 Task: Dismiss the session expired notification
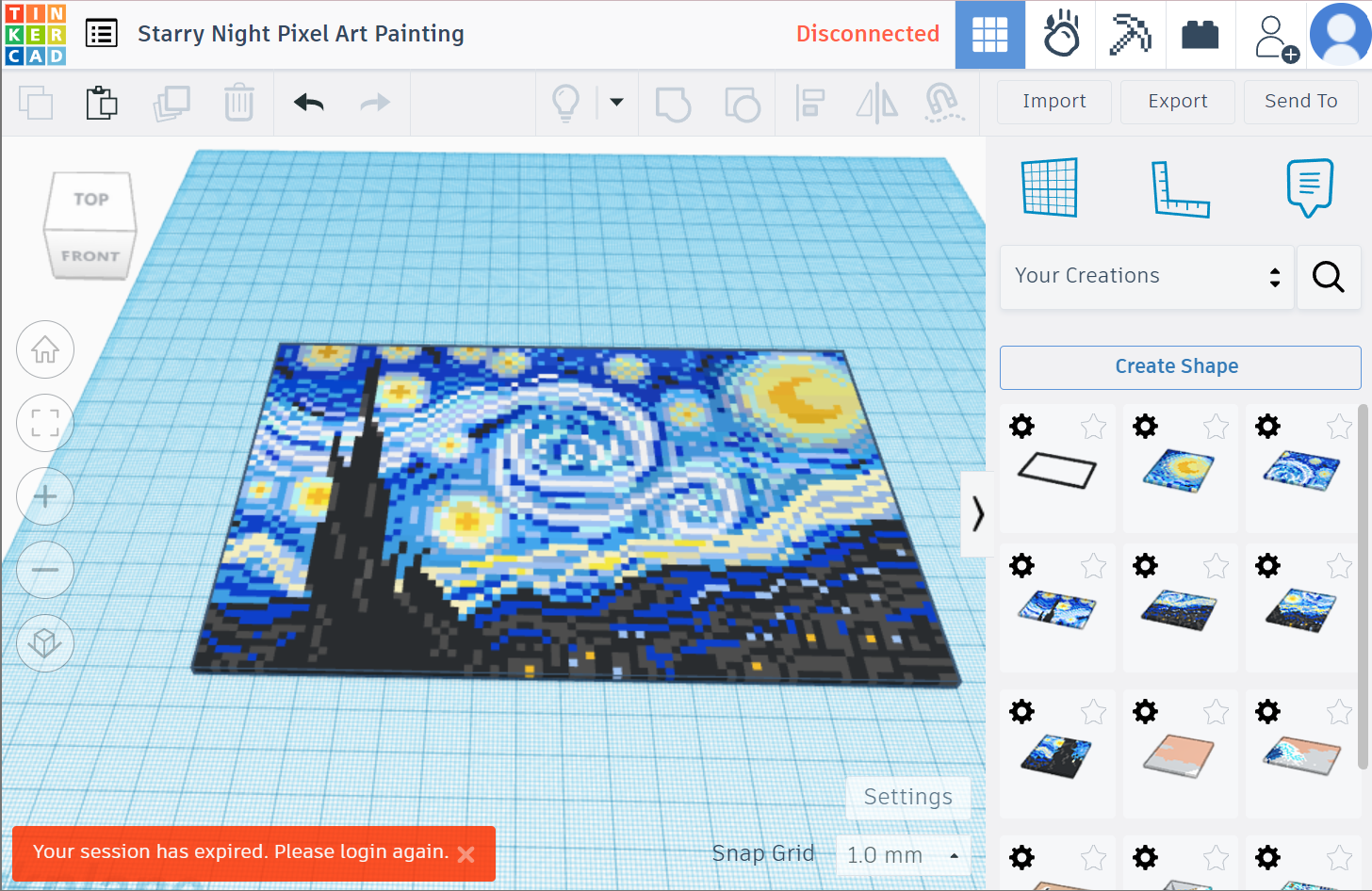465,854
